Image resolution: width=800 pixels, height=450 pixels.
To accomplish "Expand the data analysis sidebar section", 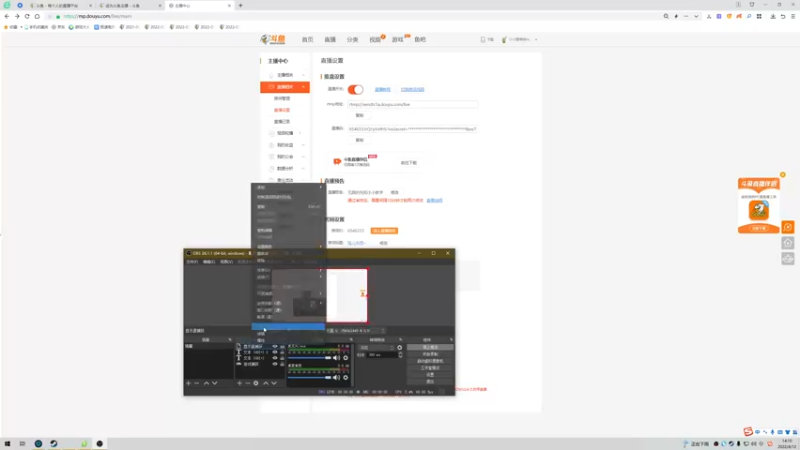I will [285, 168].
